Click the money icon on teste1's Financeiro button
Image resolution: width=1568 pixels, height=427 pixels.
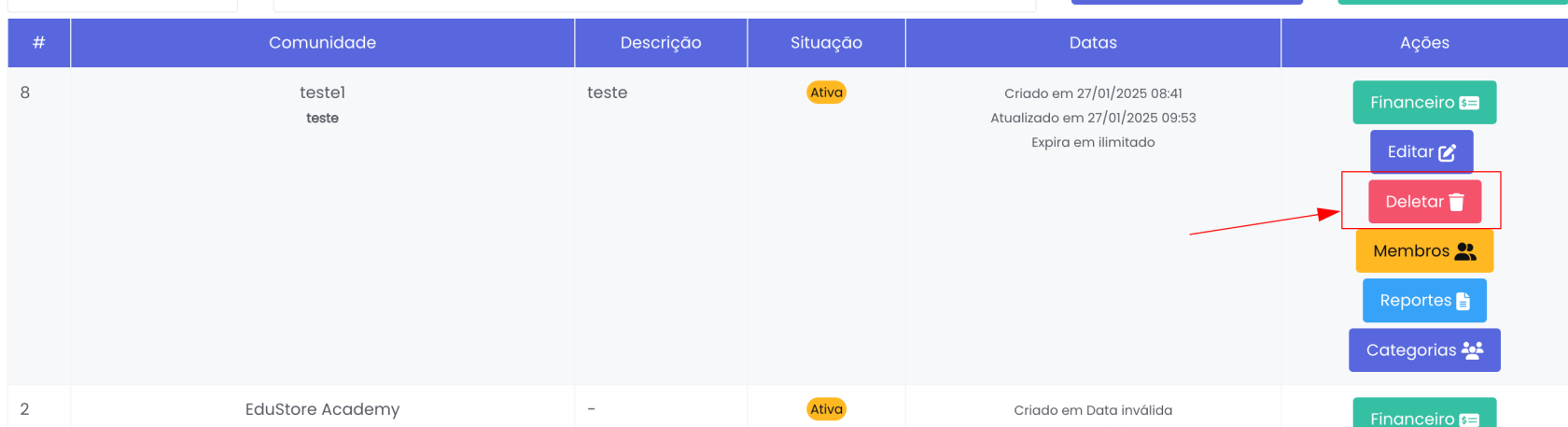pyautogui.click(x=1469, y=103)
